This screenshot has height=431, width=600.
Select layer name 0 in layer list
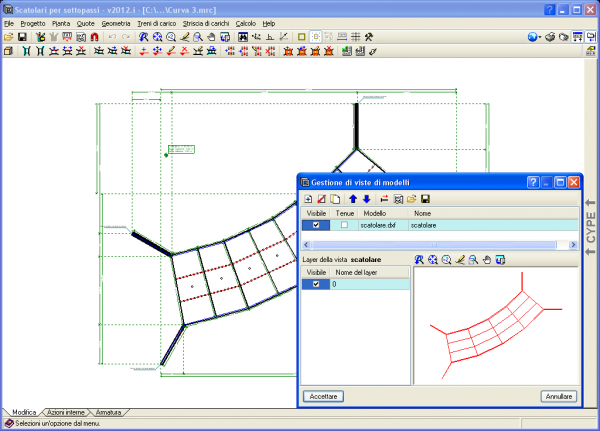click(369, 284)
